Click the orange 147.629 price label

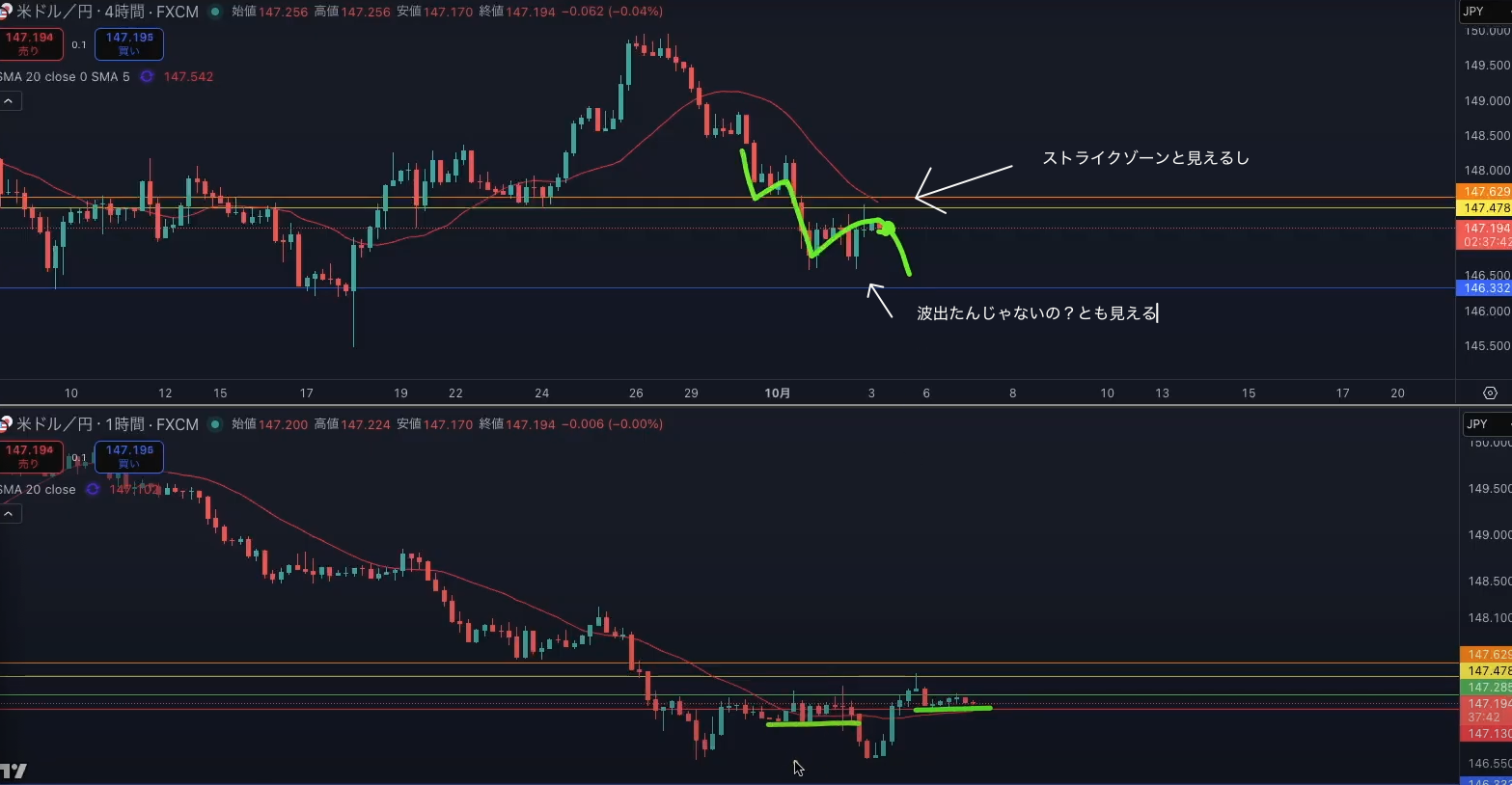[x=1484, y=192]
